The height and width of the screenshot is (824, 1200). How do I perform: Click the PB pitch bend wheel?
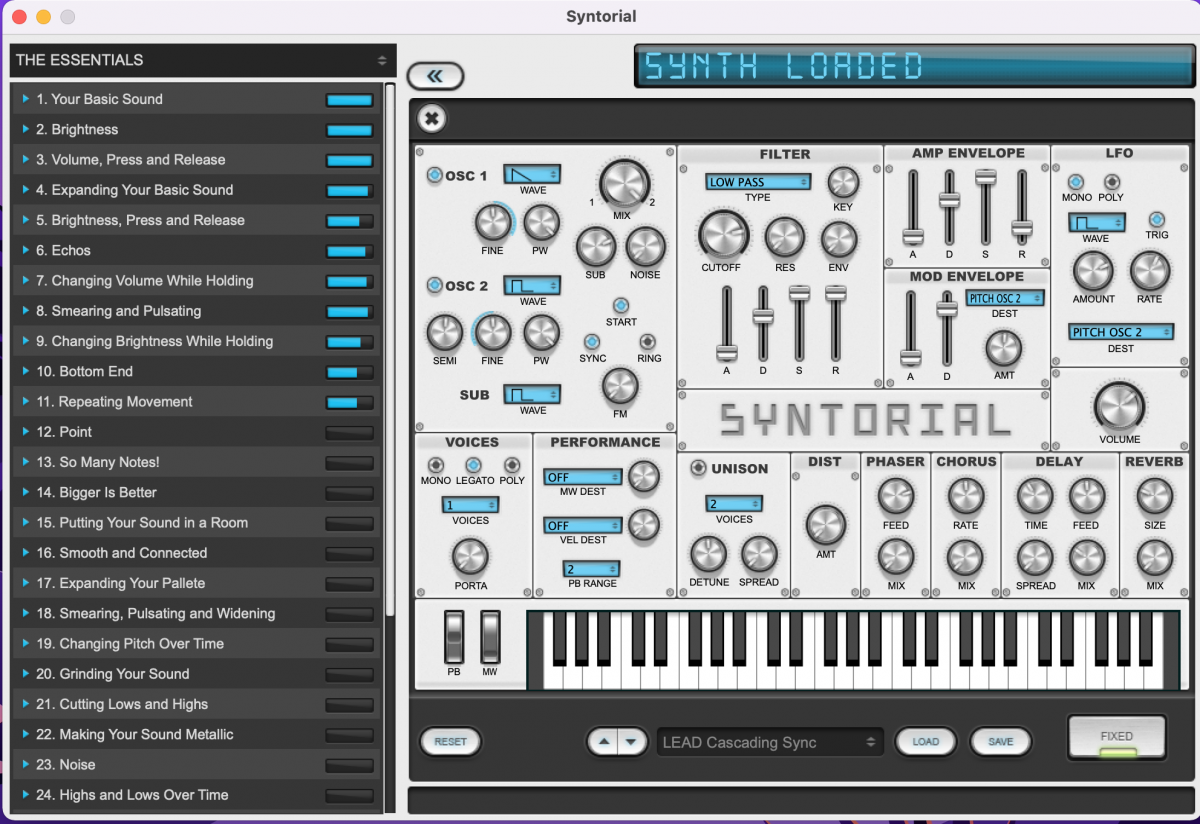[455, 636]
